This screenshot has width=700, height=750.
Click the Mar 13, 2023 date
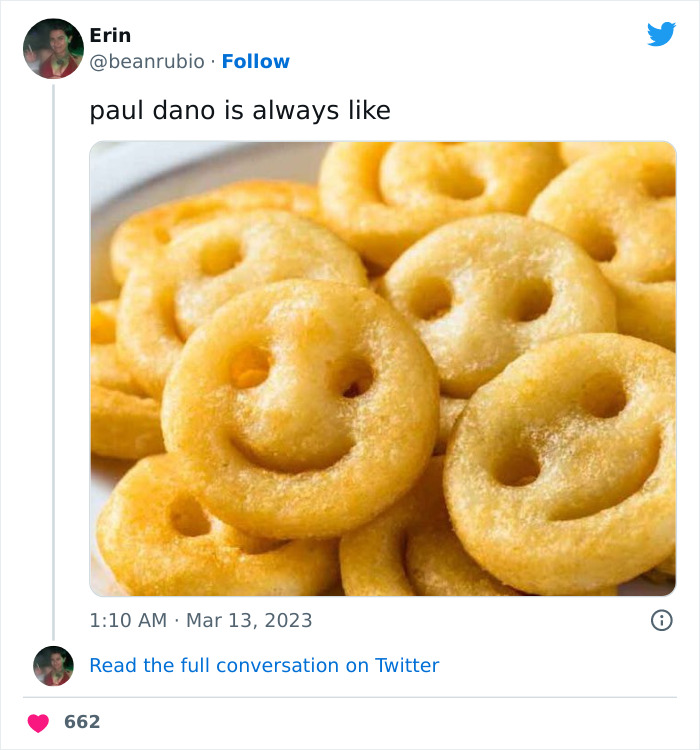pos(249,620)
